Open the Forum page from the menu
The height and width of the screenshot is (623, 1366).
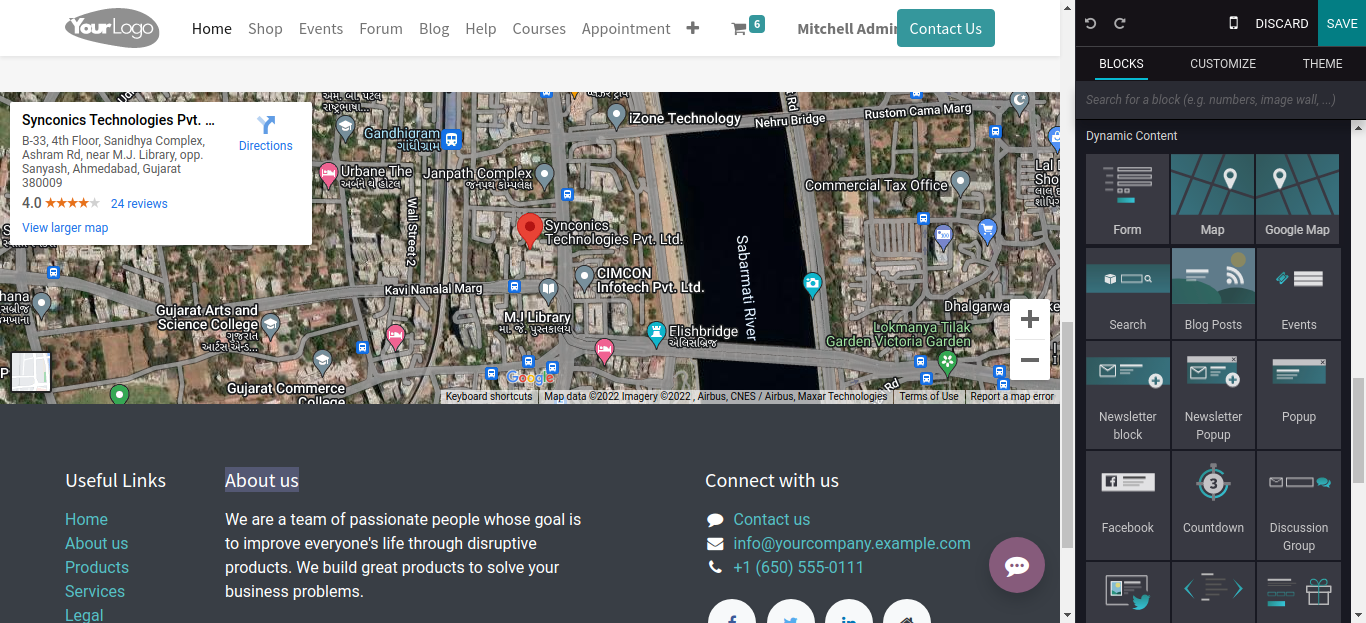click(x=381, y=29)
